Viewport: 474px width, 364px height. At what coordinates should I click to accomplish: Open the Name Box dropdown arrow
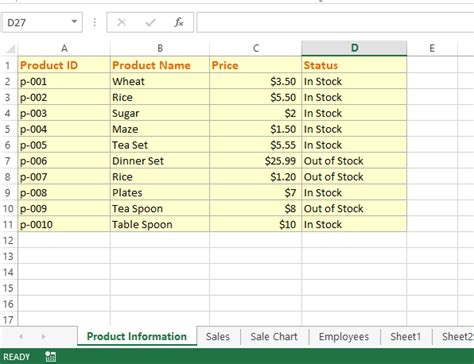[74, 22]
